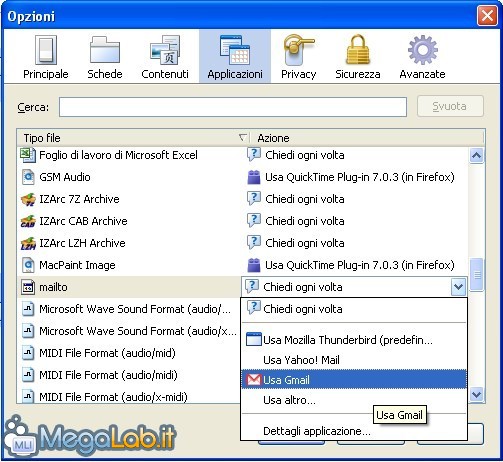Screen dimensions: 503x462
Task: Click Usa QuickTime Plug-in action for MacPaint Image
Action: point(360,265)
